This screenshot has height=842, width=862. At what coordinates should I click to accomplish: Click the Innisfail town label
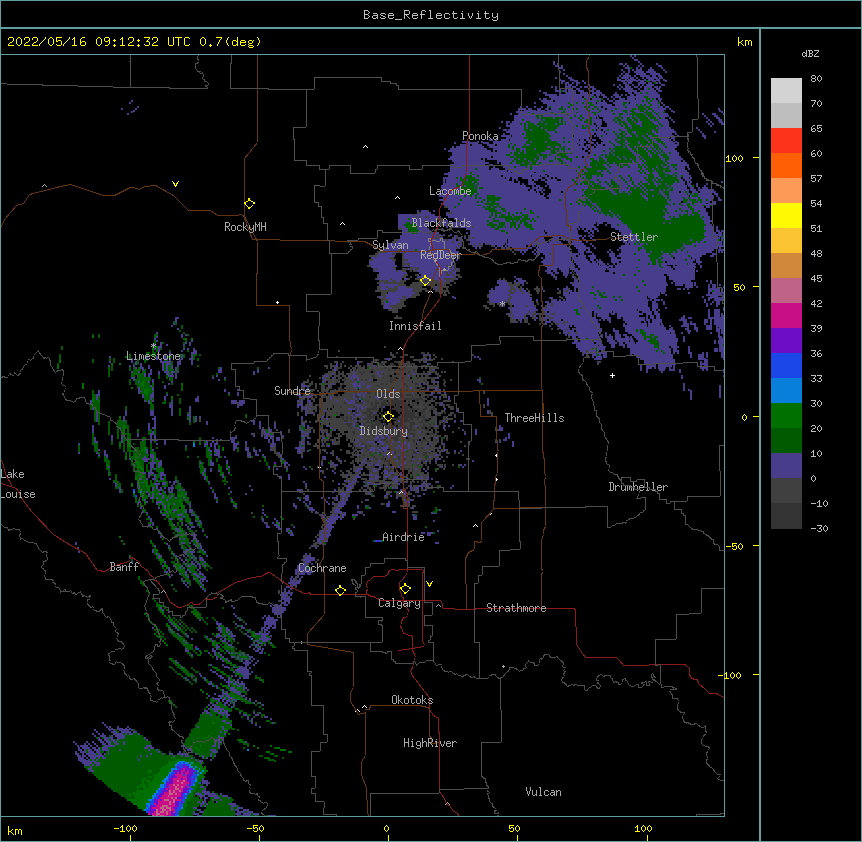point(415,326)
